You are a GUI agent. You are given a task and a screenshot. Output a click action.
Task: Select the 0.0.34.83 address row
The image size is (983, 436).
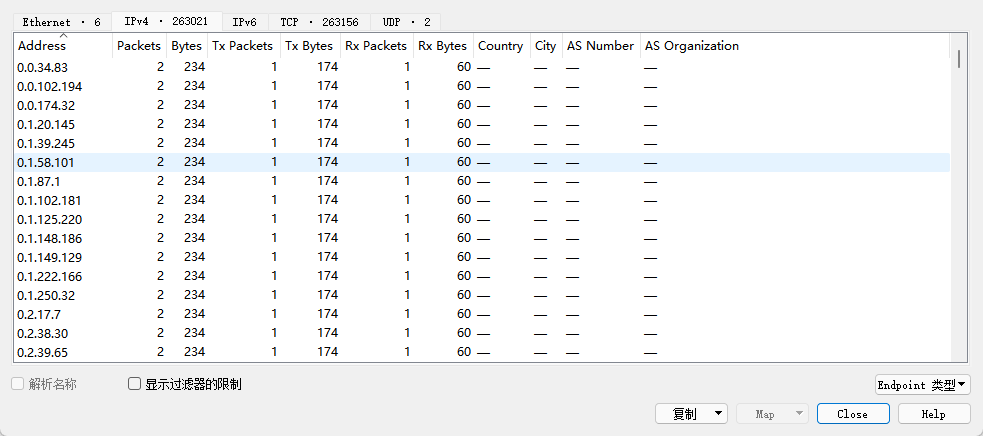(x=481, y=67)
